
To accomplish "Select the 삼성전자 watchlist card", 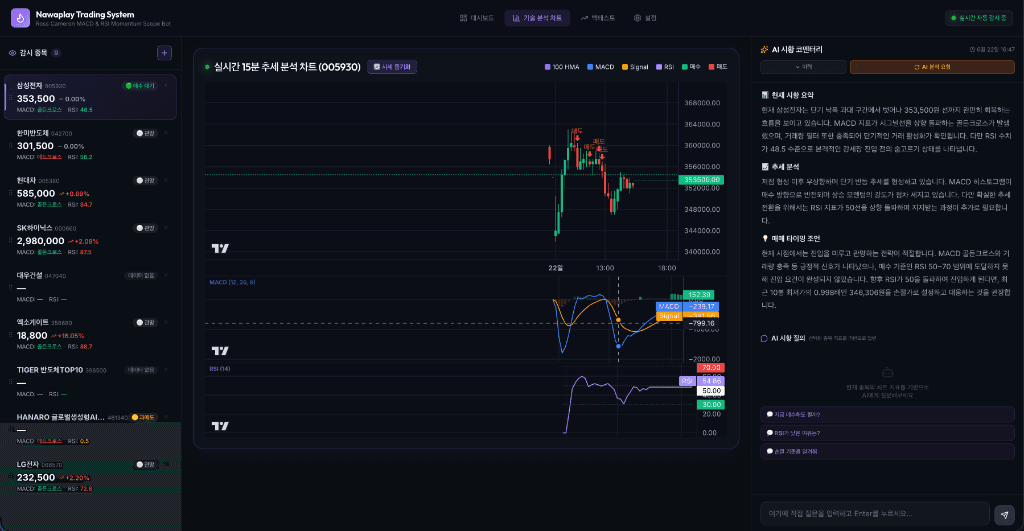I will (x=90, y=97).
